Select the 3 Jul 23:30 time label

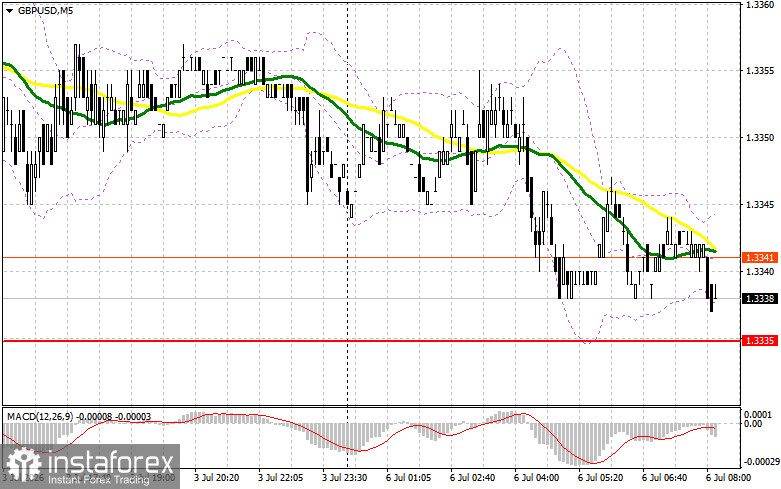(345, 478)
